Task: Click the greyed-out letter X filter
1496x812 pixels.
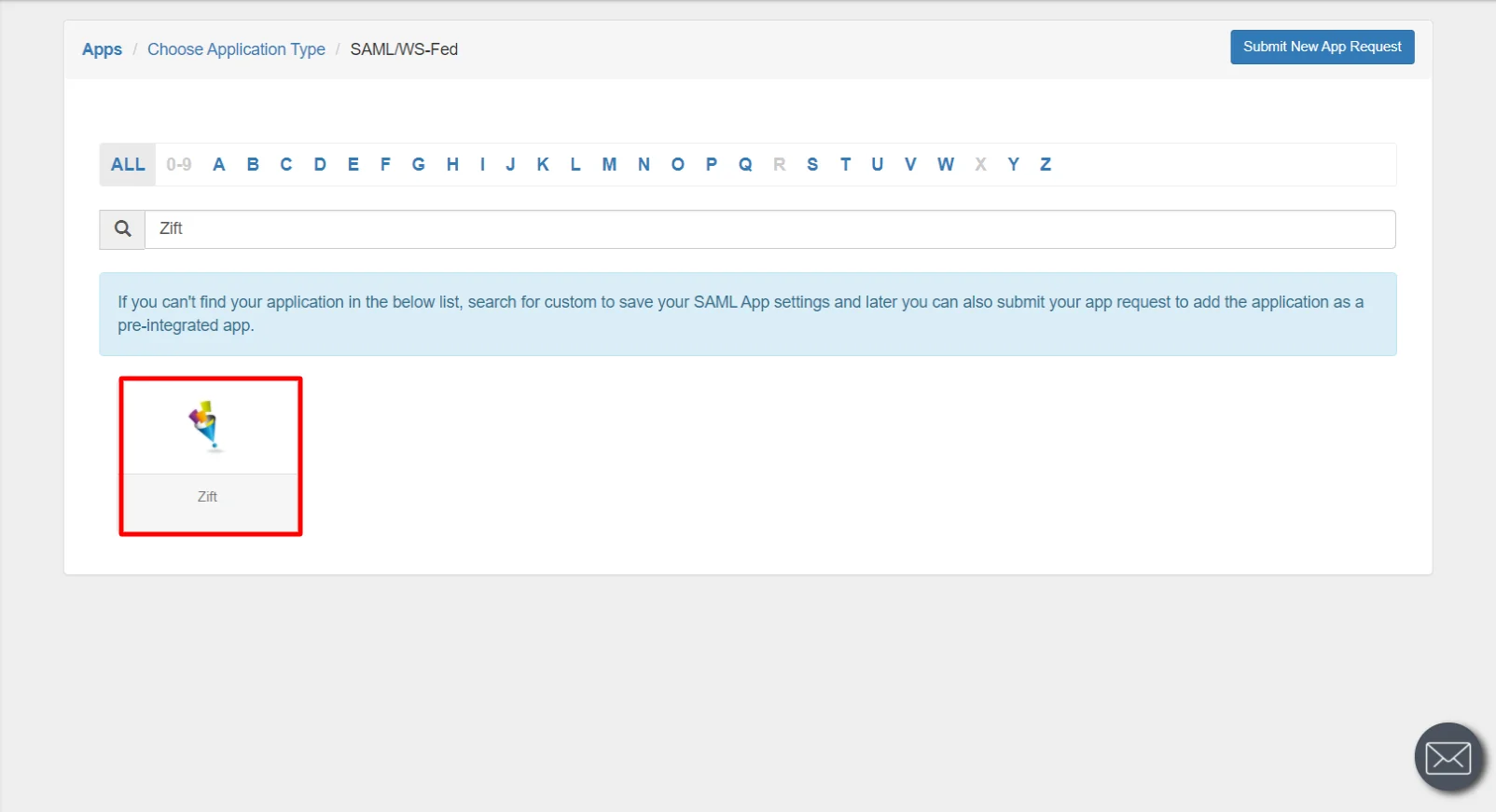Action: [x=980, y=164]
